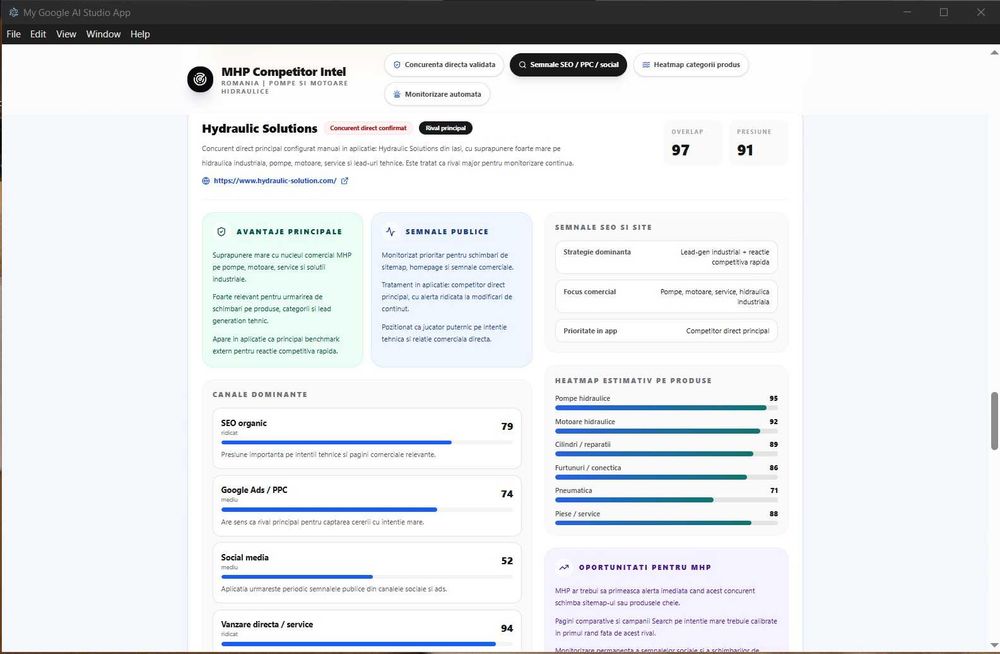Maximize the application window

pyautogui.click(x=944, y=12)
